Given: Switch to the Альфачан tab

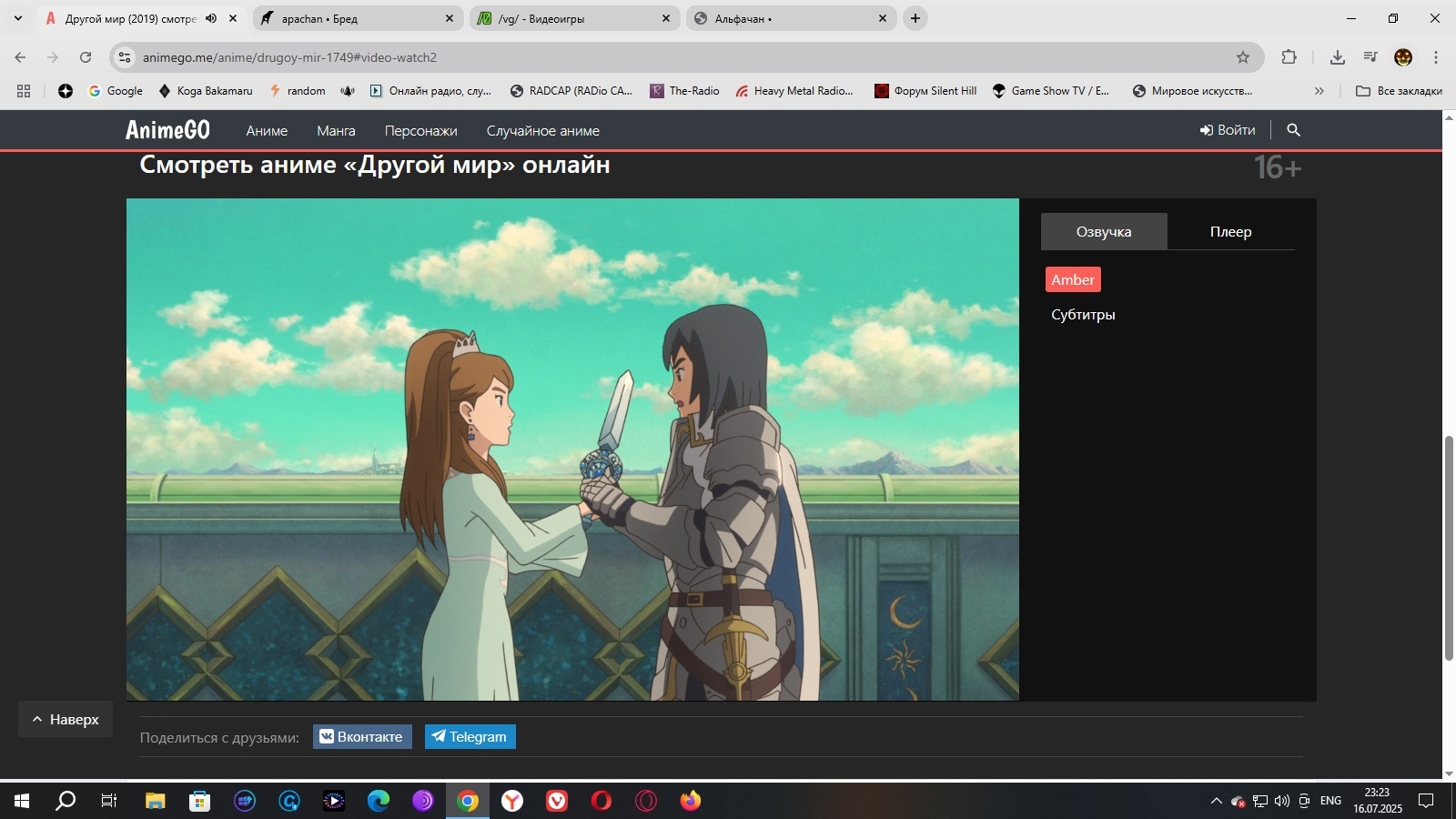Looking at the screenshot, I should pos(790,18).
